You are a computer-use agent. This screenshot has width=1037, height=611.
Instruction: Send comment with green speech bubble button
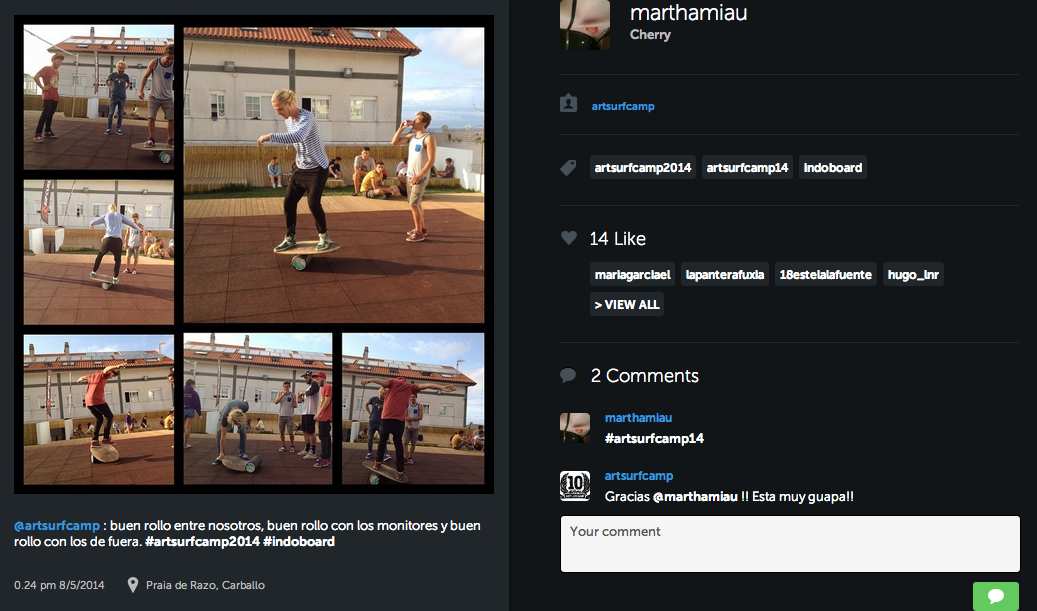(x=995, y=596)
